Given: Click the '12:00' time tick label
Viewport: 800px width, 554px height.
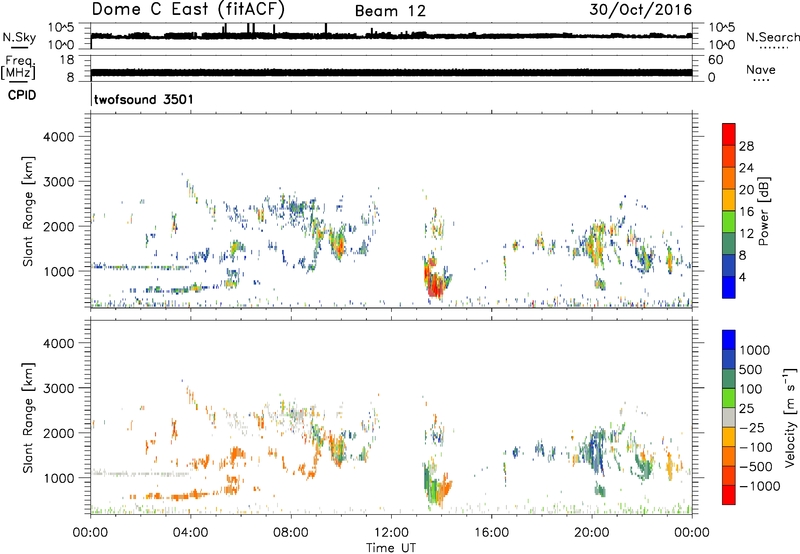Looking at the screenshot, I should 391,533.
